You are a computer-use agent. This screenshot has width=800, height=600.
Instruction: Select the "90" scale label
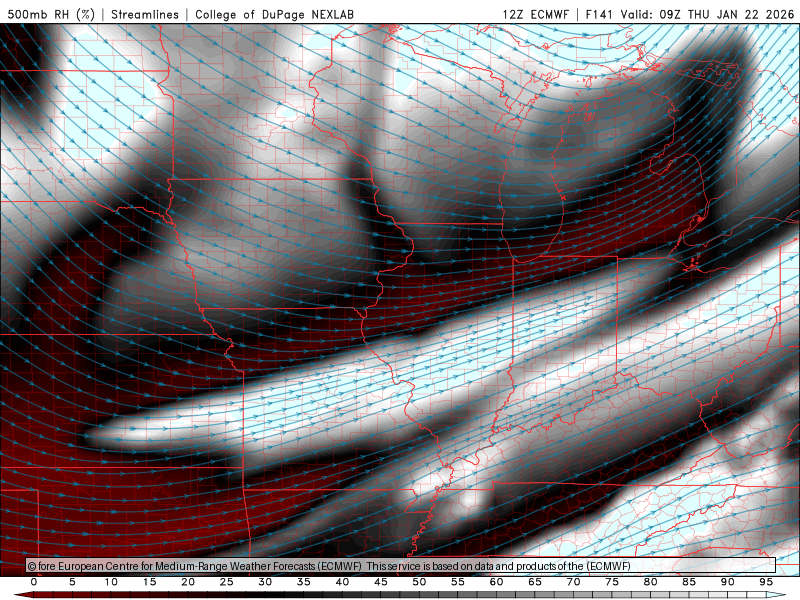click(x=727, y=582)
